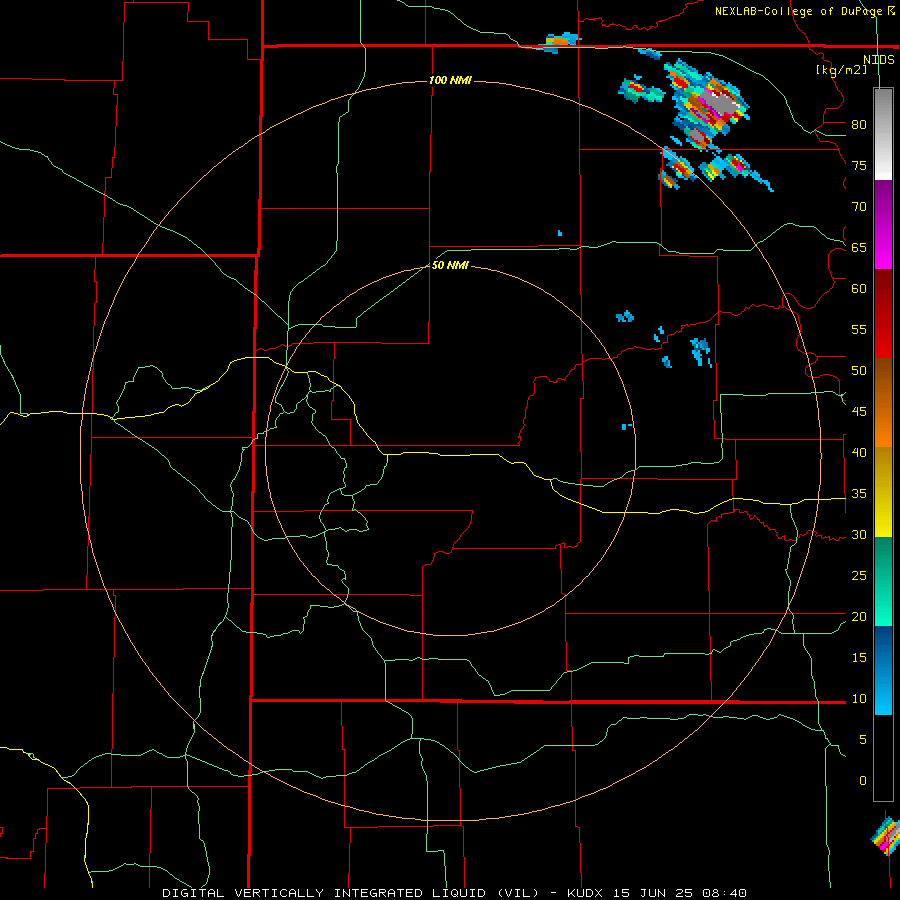Image resolution: width=900 pixels, height=900 pixels.
Task: Click the 100 NMI range ring label
Action: click(x=451, y=80)
